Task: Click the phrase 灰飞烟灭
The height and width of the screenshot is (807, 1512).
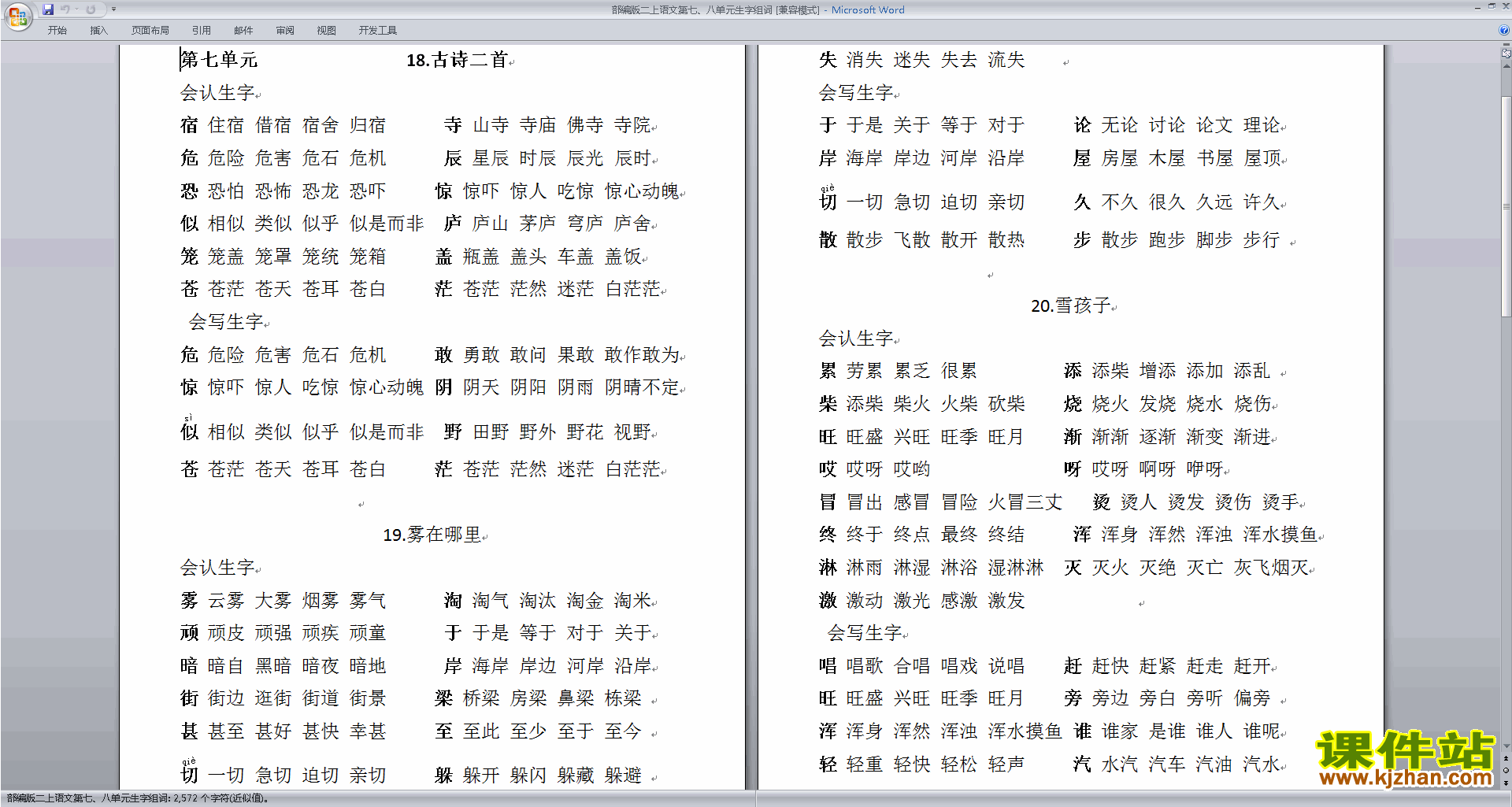Action: [x=1271, y=568]
